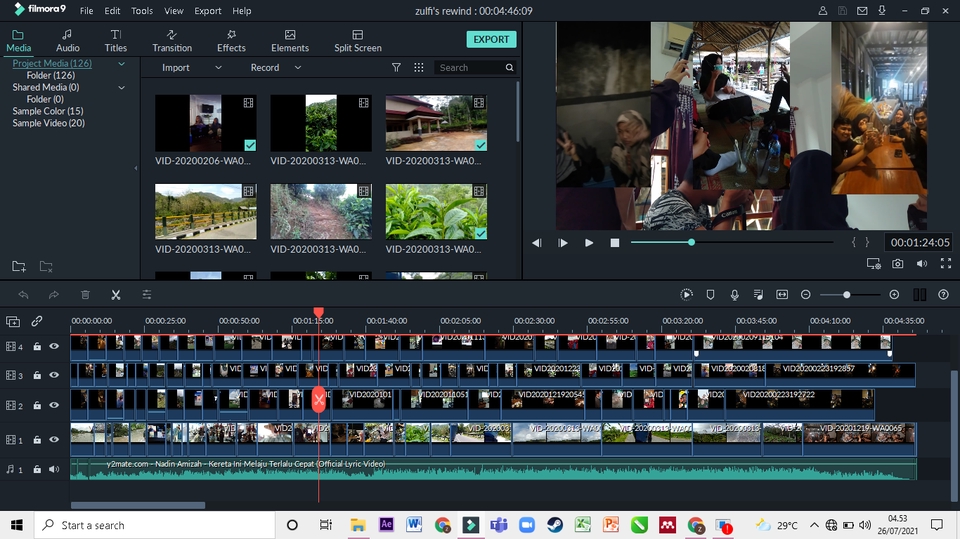Open preview quality display settings icon
Image resolution: width=960 pixels, height=539 pixels.
(874, 263)
